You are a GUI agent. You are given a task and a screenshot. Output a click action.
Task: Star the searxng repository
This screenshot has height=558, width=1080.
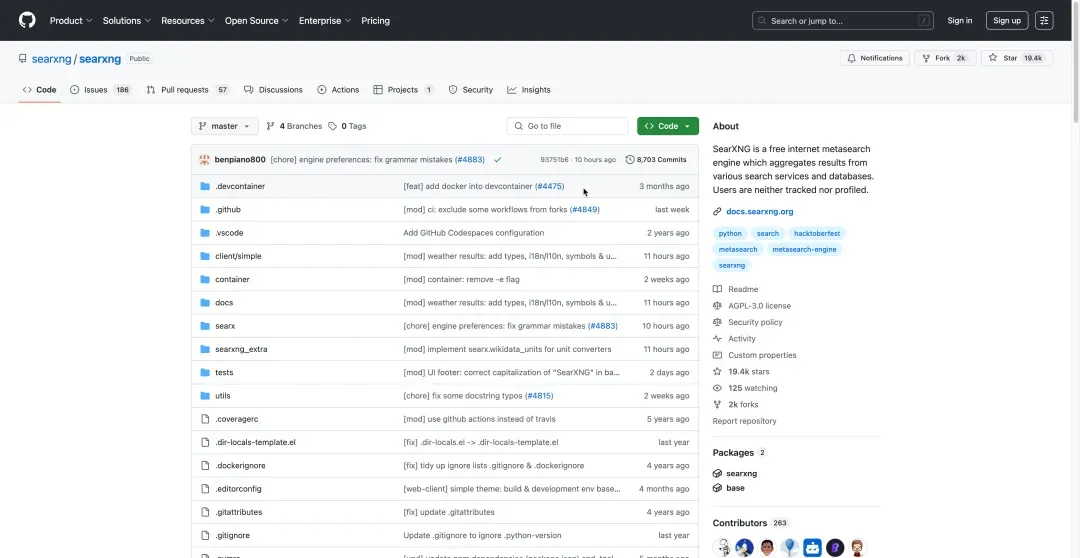click(1017, 58)
